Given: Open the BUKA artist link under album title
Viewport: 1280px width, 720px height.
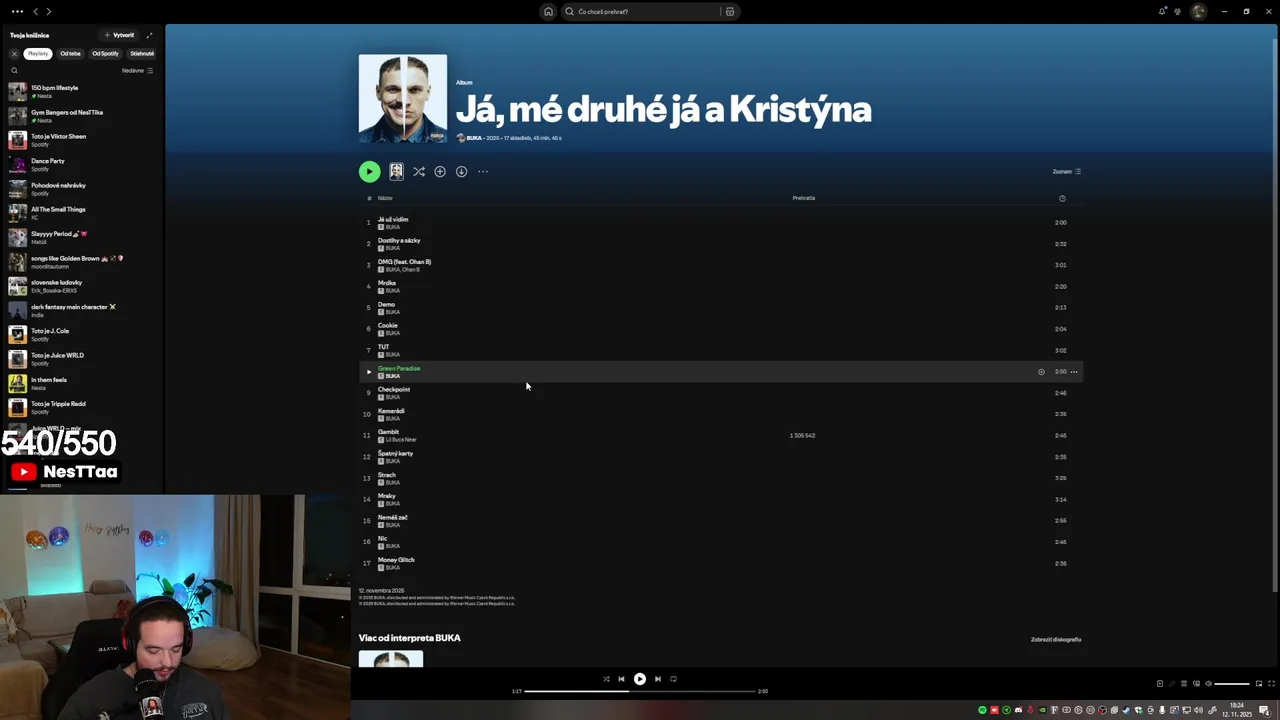Looking at the screenshot, I should 474,138.
